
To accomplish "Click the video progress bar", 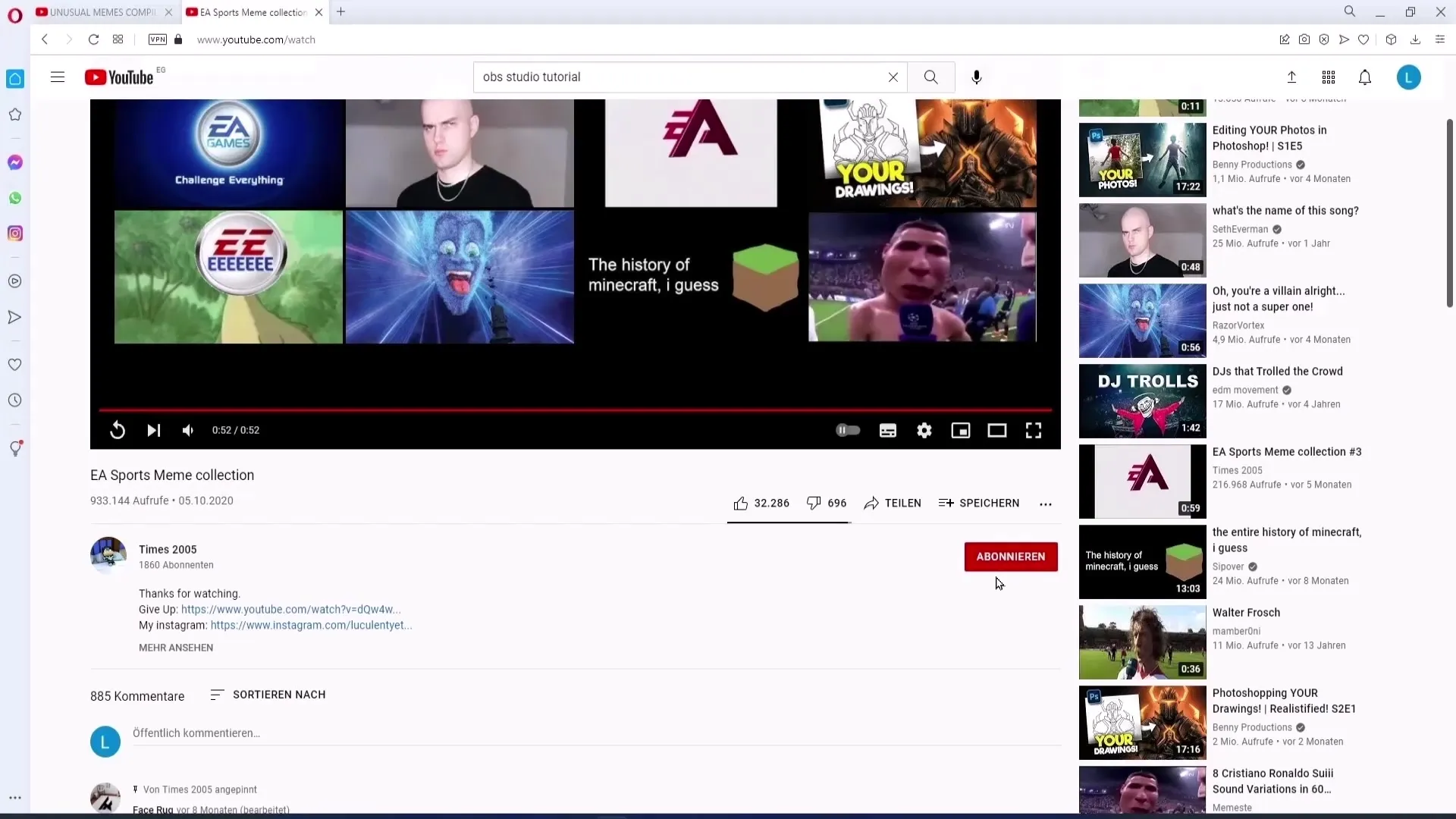I will [576, 410].
